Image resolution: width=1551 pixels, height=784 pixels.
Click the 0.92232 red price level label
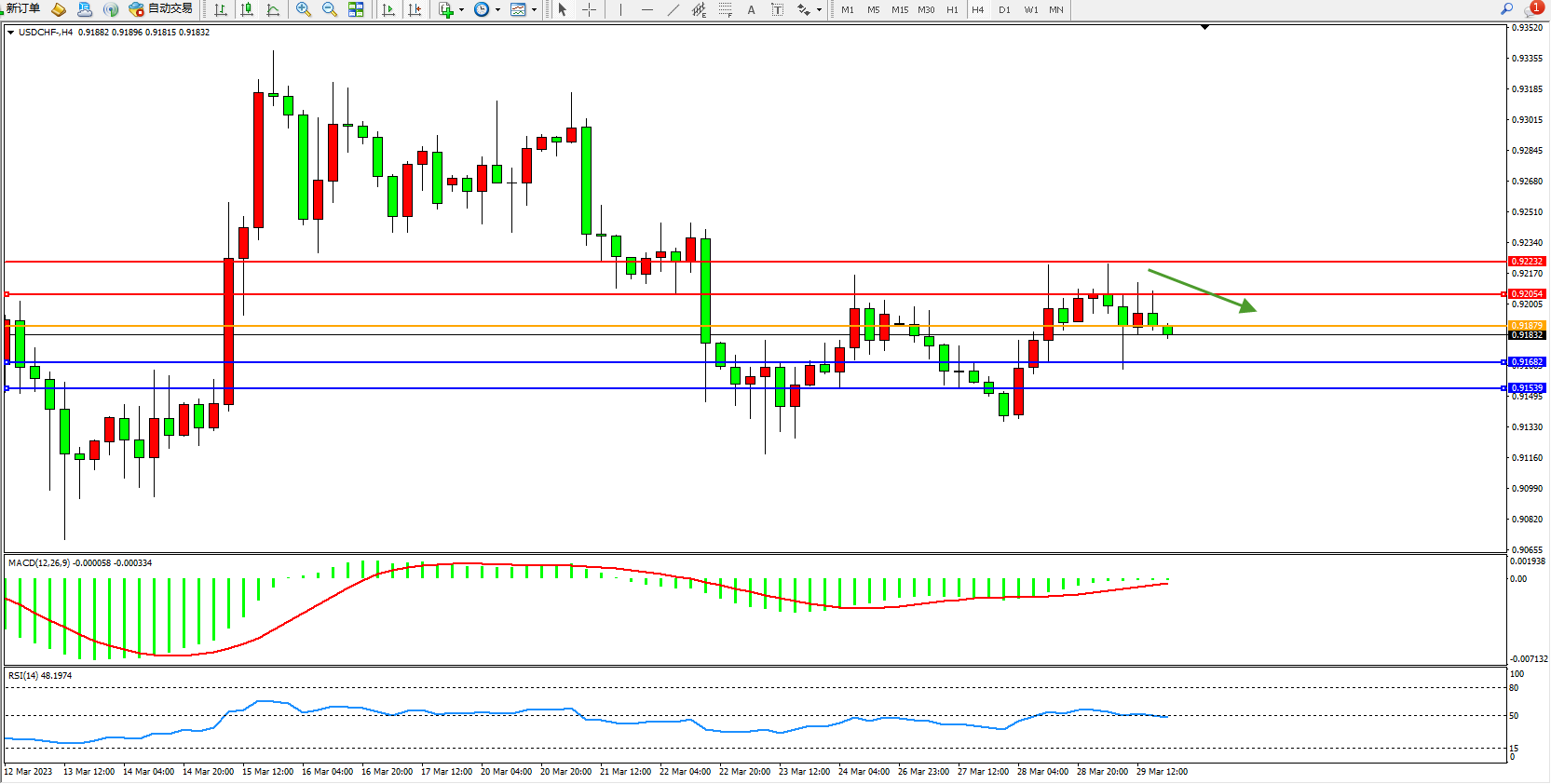1527,262
